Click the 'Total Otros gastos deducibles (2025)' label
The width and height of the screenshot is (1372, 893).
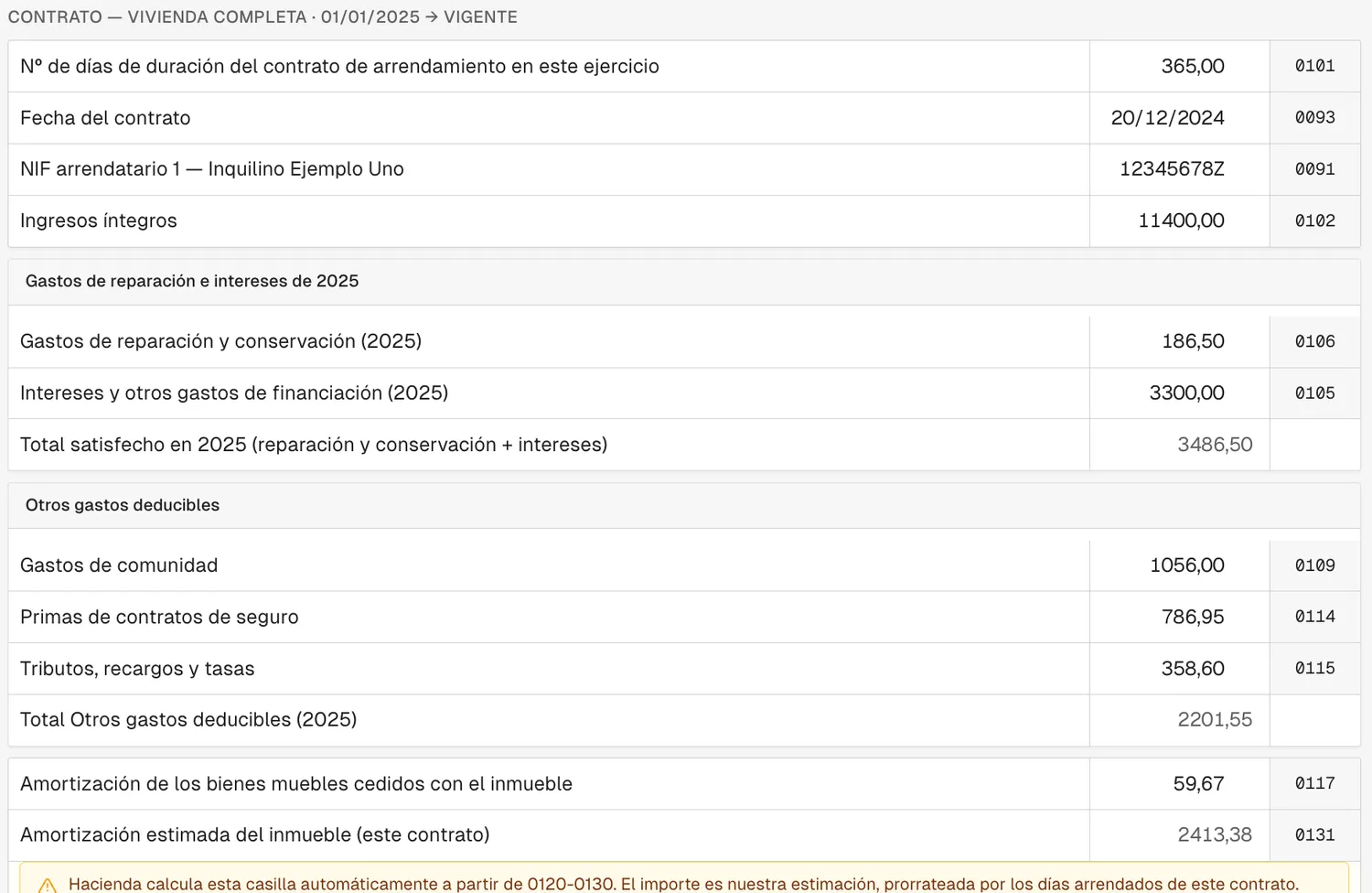[x=188, y=720]
